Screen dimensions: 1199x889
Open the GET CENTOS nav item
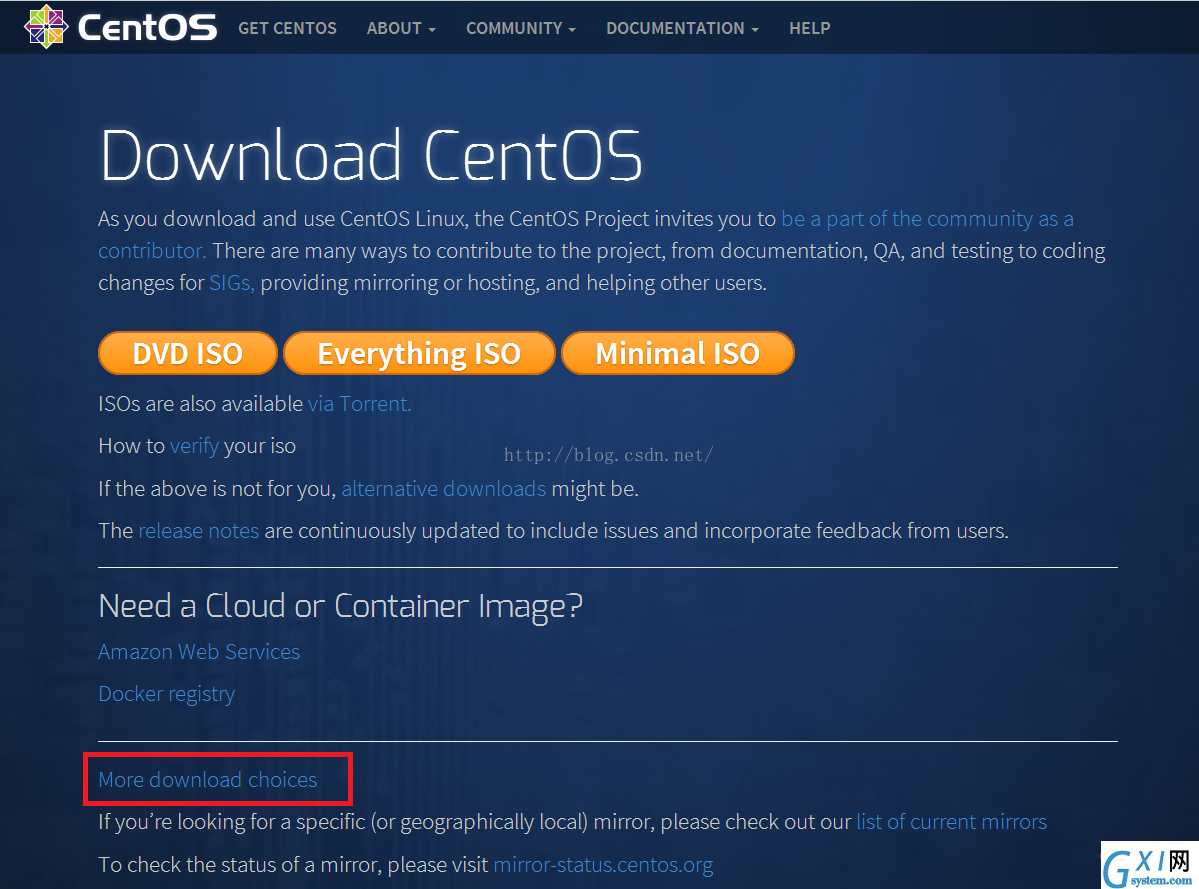point(288,28)
